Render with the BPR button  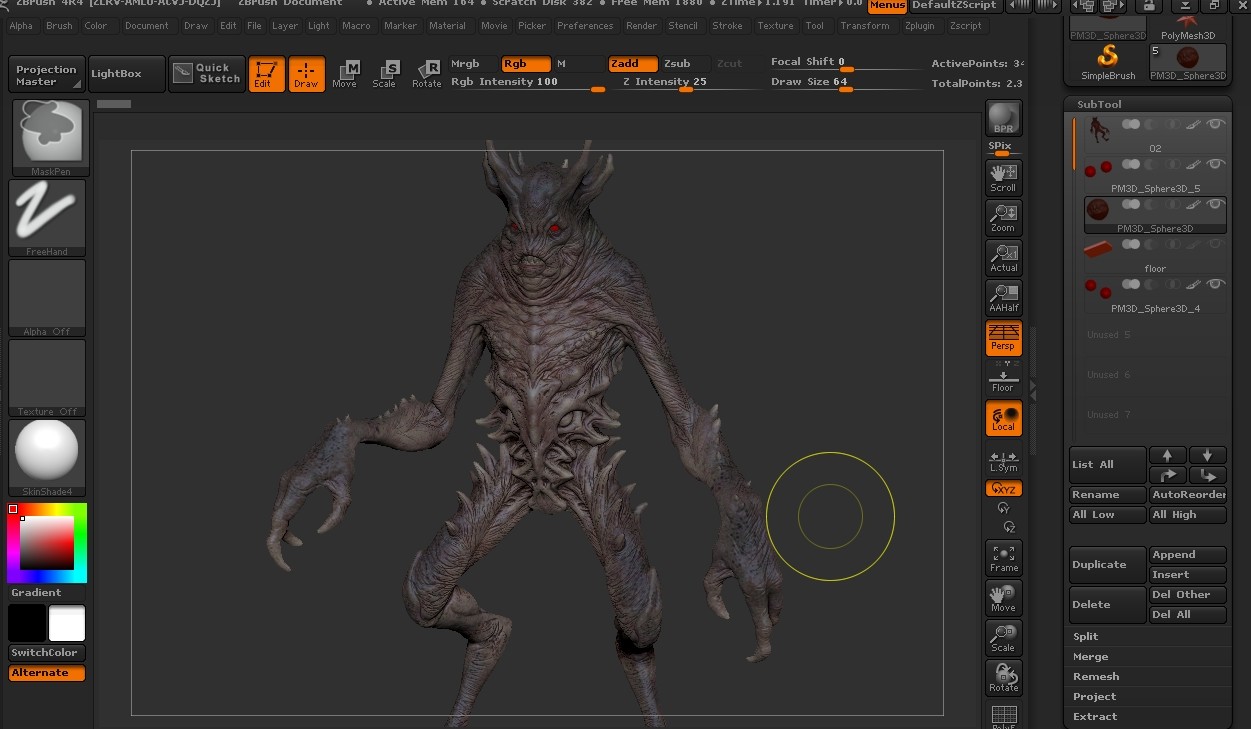[x=1003, y=118]
